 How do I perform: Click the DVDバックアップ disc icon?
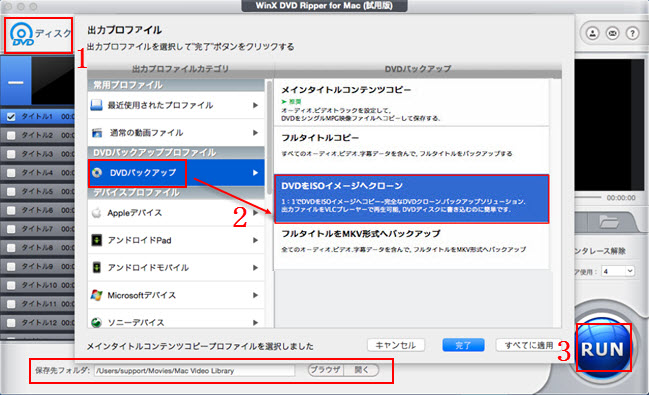click(x=97, y=173)
